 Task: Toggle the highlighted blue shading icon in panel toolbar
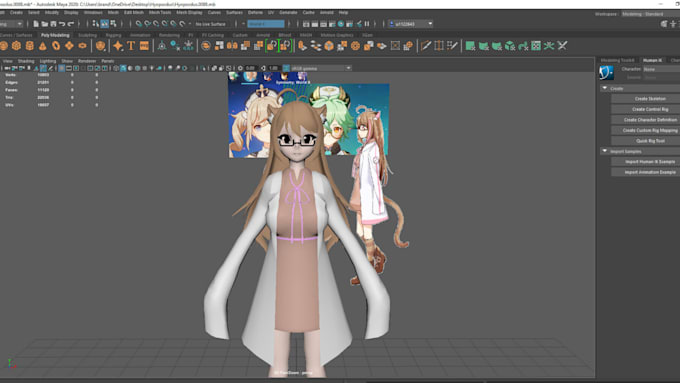123,68
